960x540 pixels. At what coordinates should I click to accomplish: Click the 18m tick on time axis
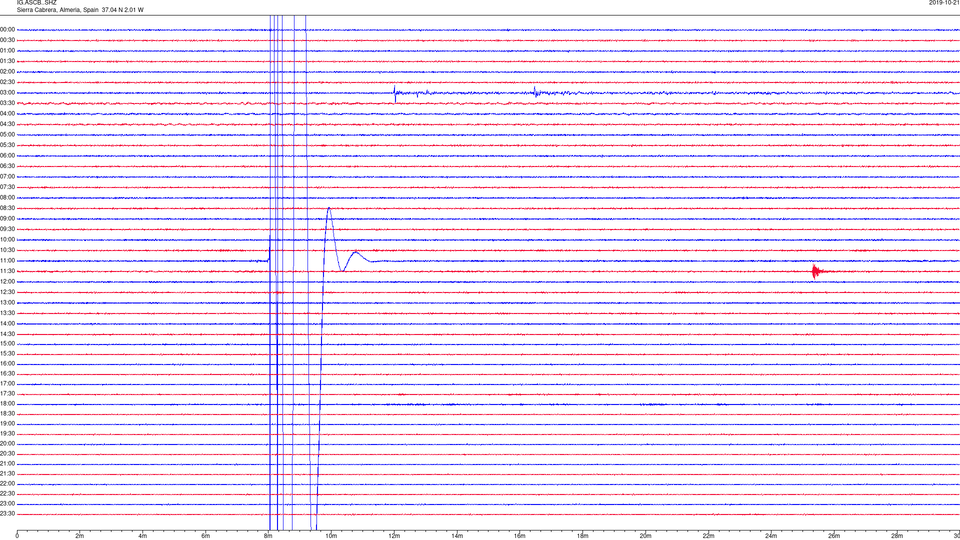click(582, 536)
